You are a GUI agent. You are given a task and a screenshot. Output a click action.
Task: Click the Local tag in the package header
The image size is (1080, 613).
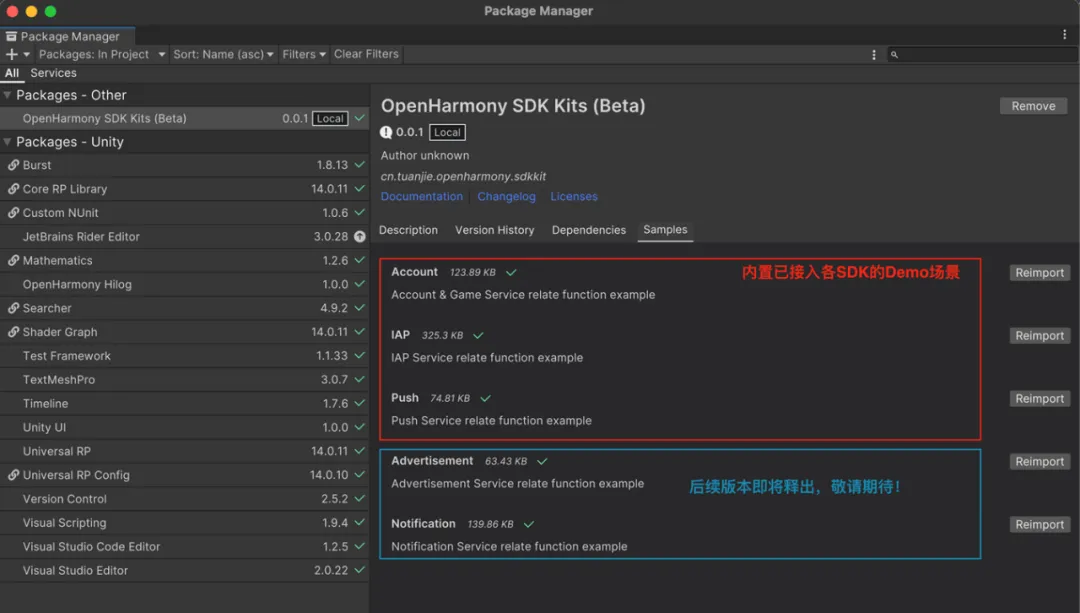point(447,132)
